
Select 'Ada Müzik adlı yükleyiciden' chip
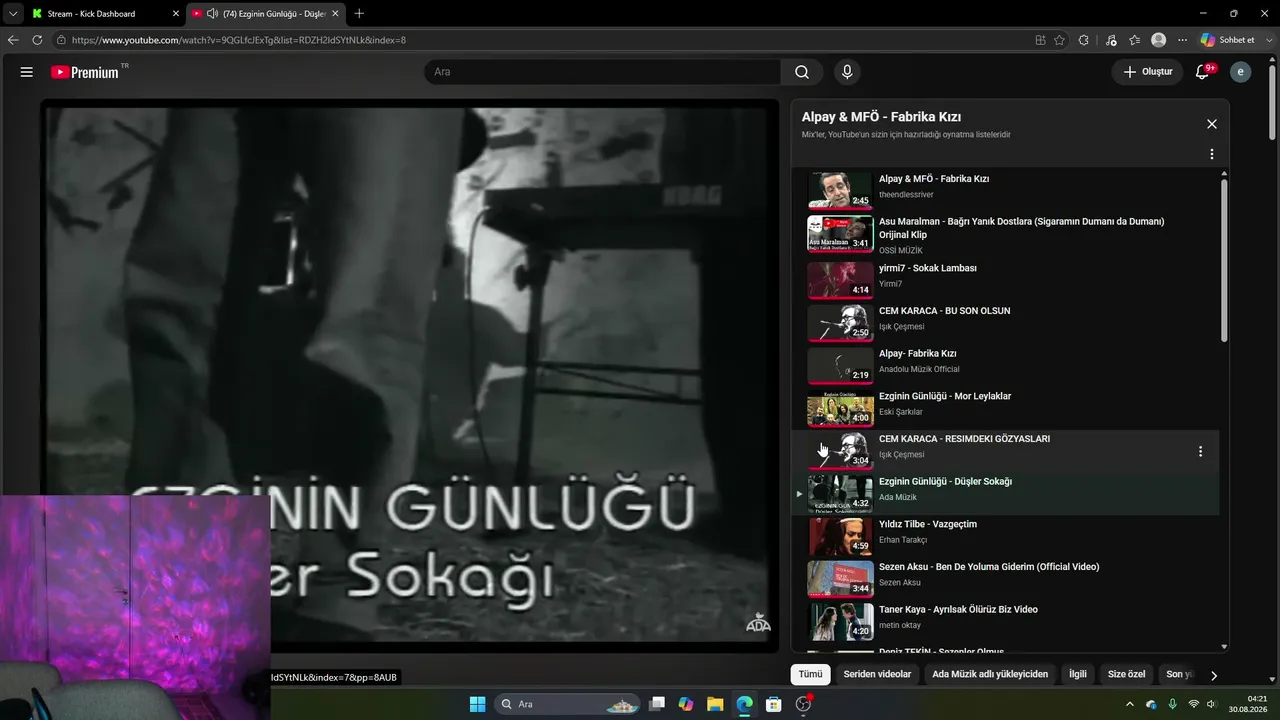point(990,674)
